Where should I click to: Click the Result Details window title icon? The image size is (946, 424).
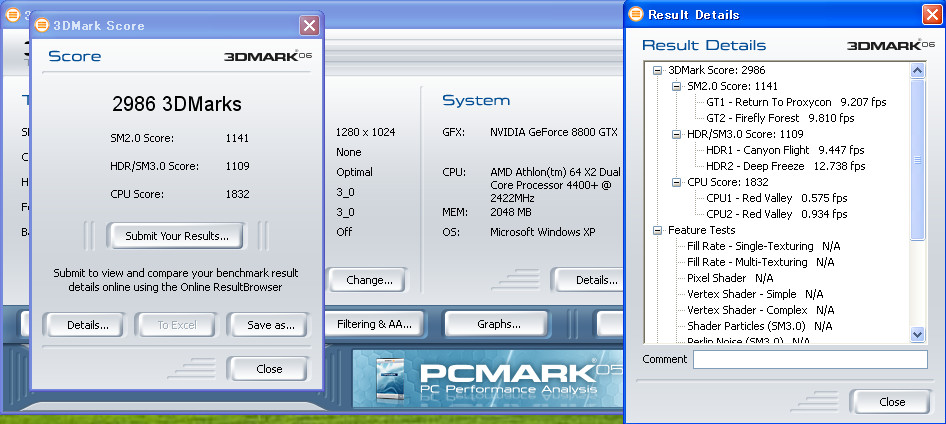[x=636, y=14]
